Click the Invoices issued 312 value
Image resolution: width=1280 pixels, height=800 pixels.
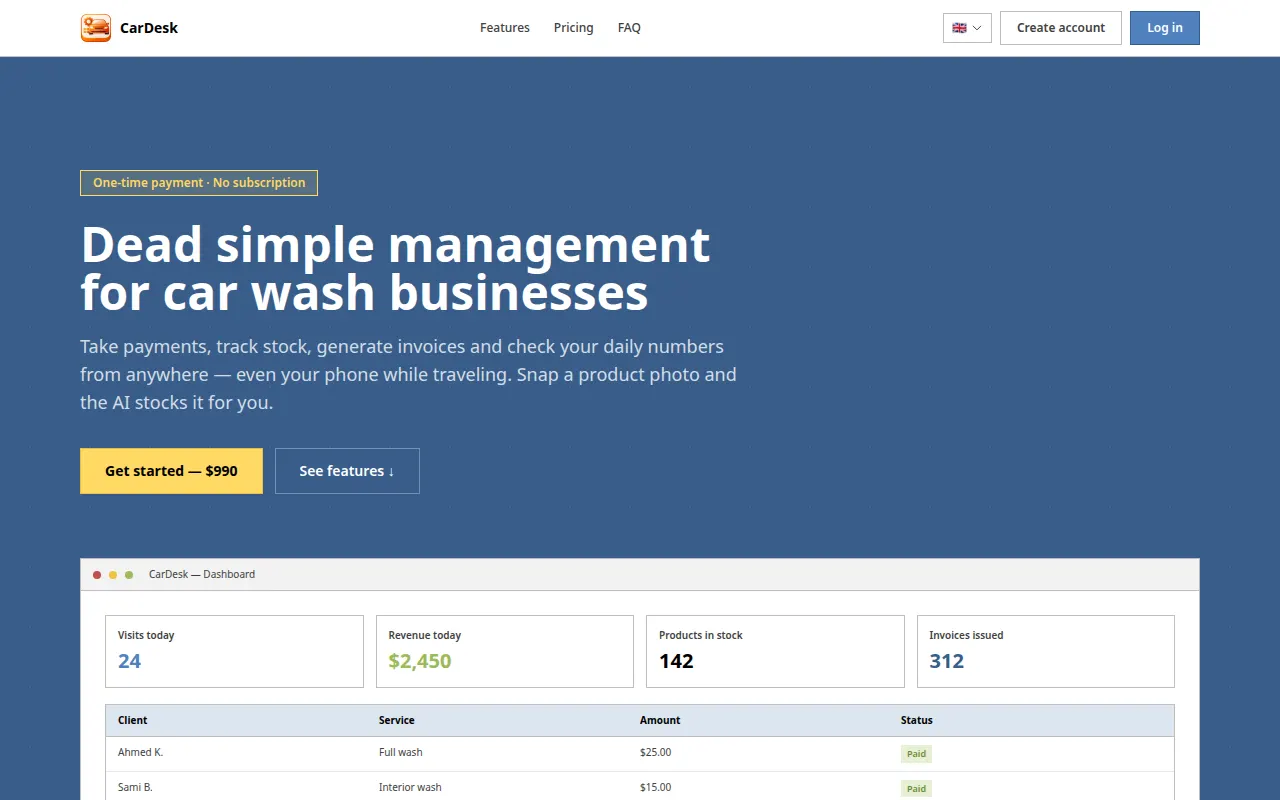point(946,661)
